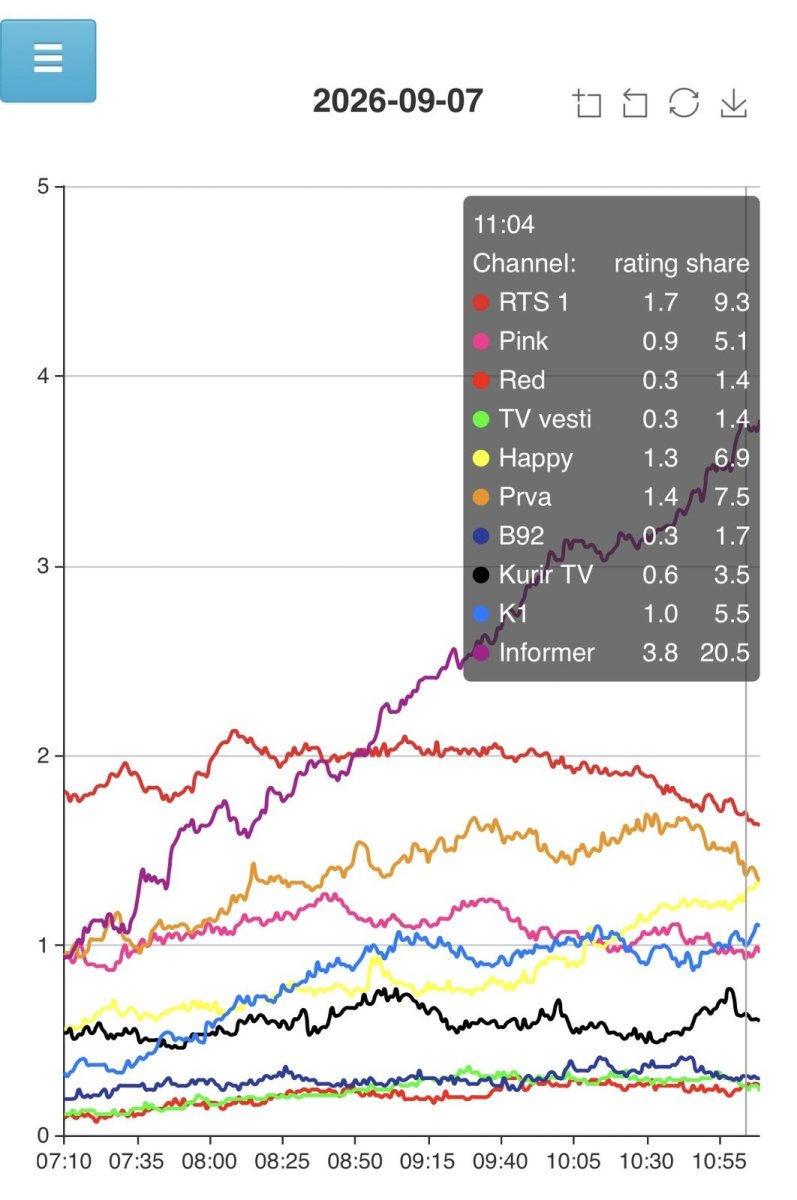Download chart as image icon

pyautogui.click(x=734, y=103)
